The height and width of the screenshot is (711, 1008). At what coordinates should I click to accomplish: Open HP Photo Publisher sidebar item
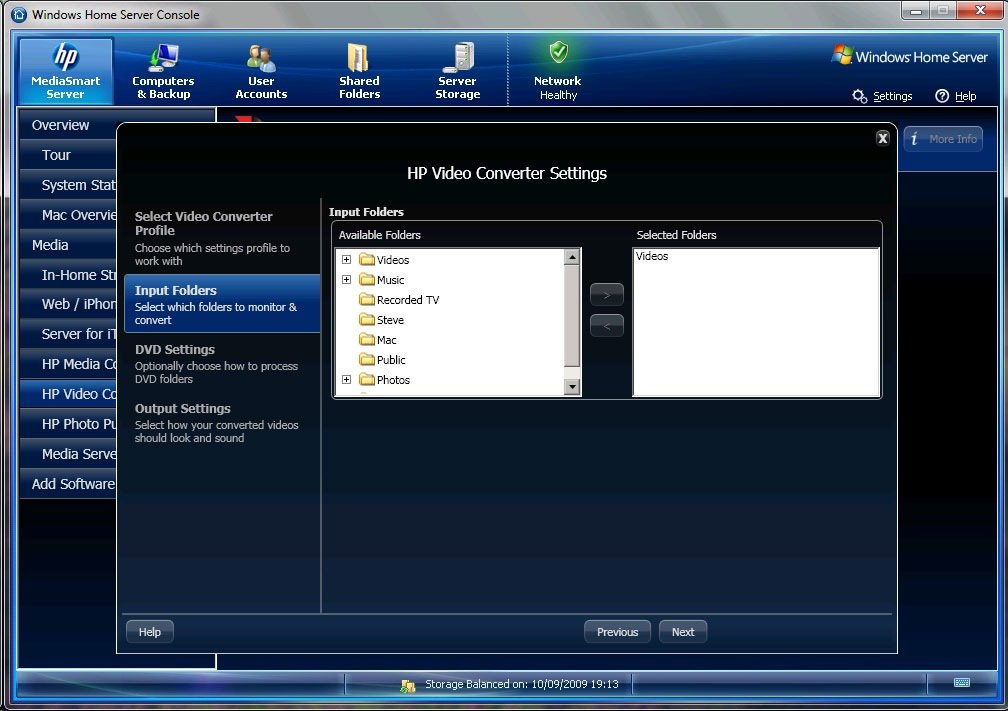68,424
